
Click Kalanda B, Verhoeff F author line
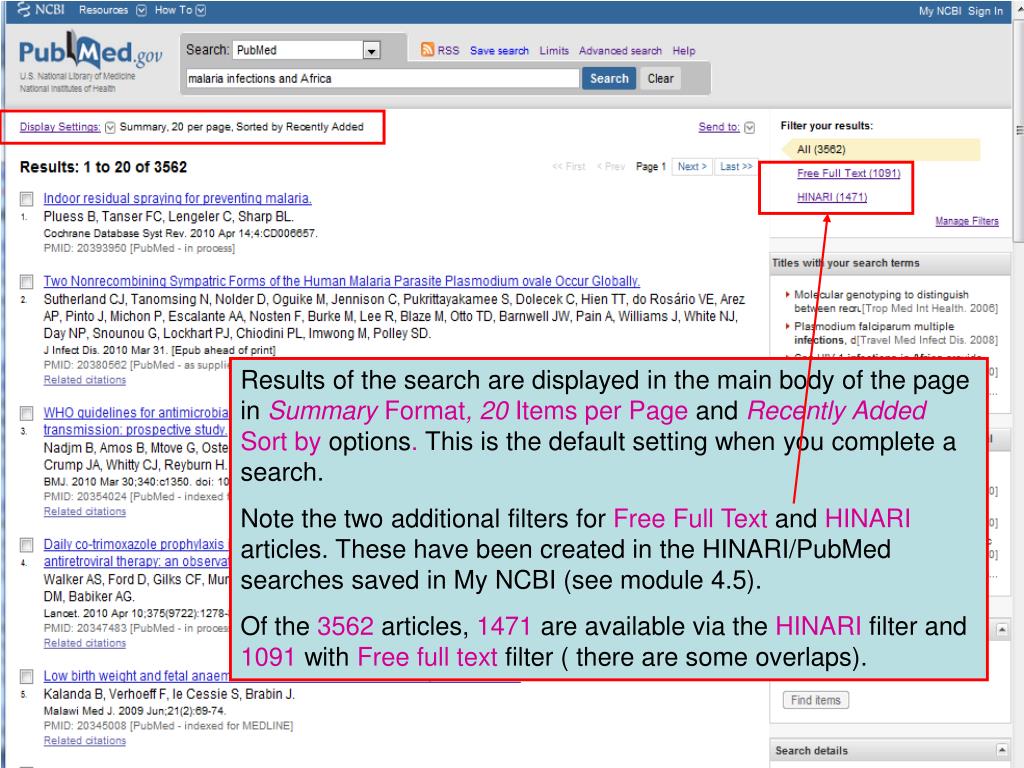(169, 694)
